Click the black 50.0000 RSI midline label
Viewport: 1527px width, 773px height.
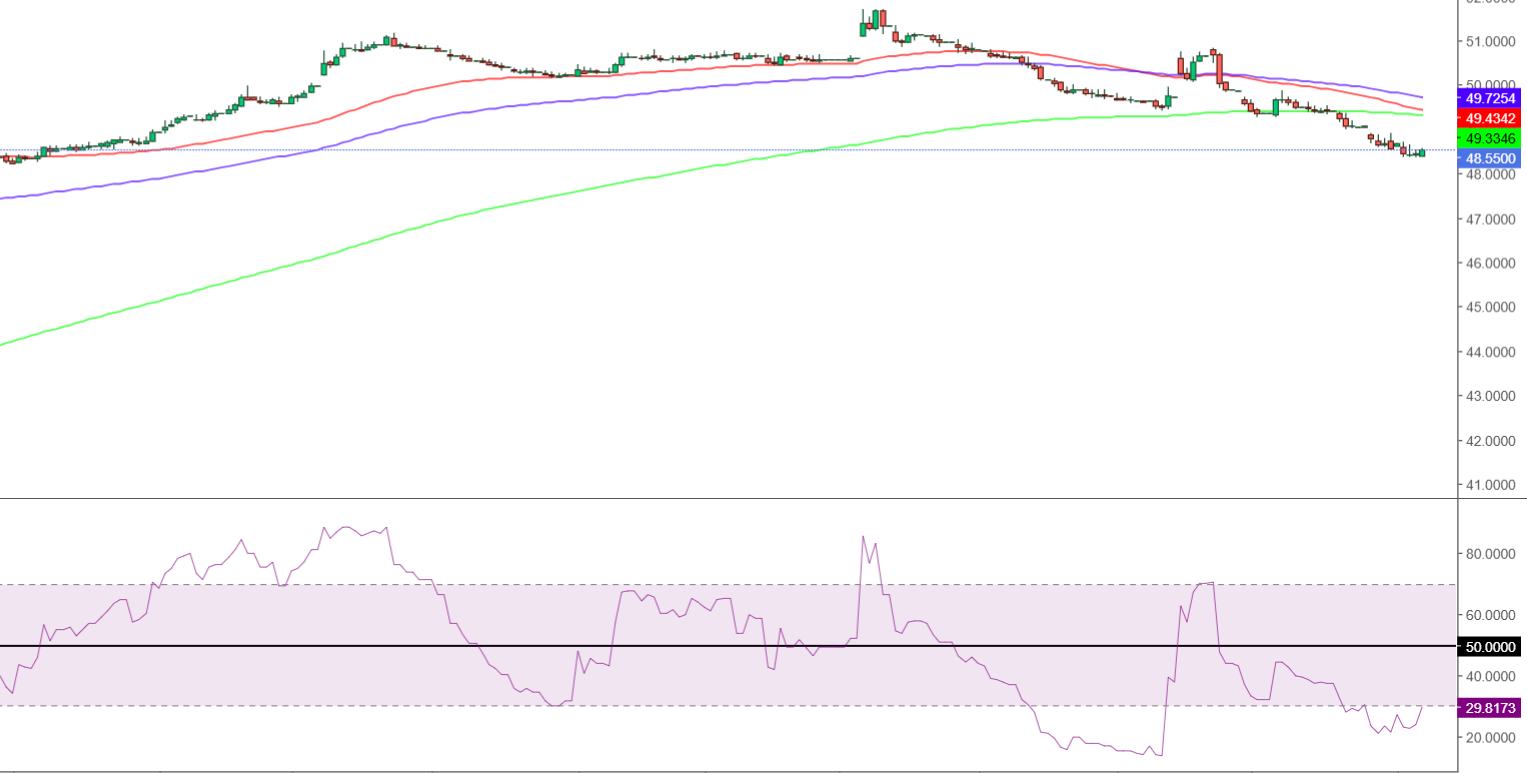click(1490, 647)
